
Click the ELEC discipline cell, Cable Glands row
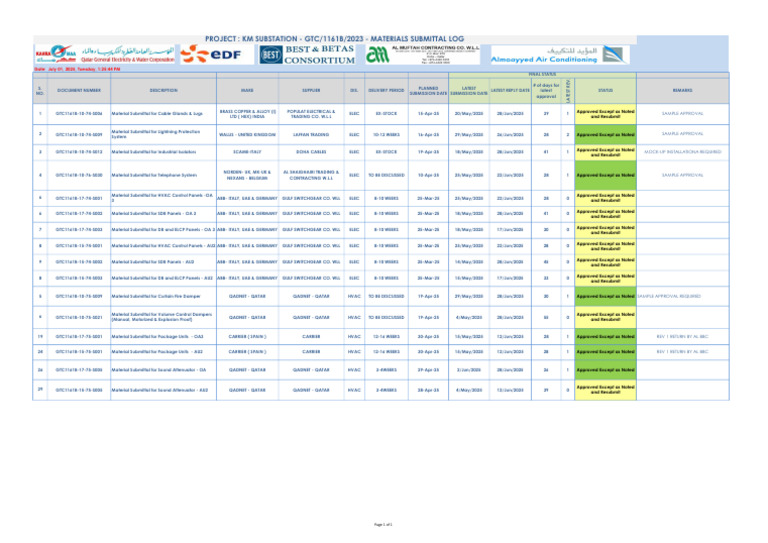point(354,114)
